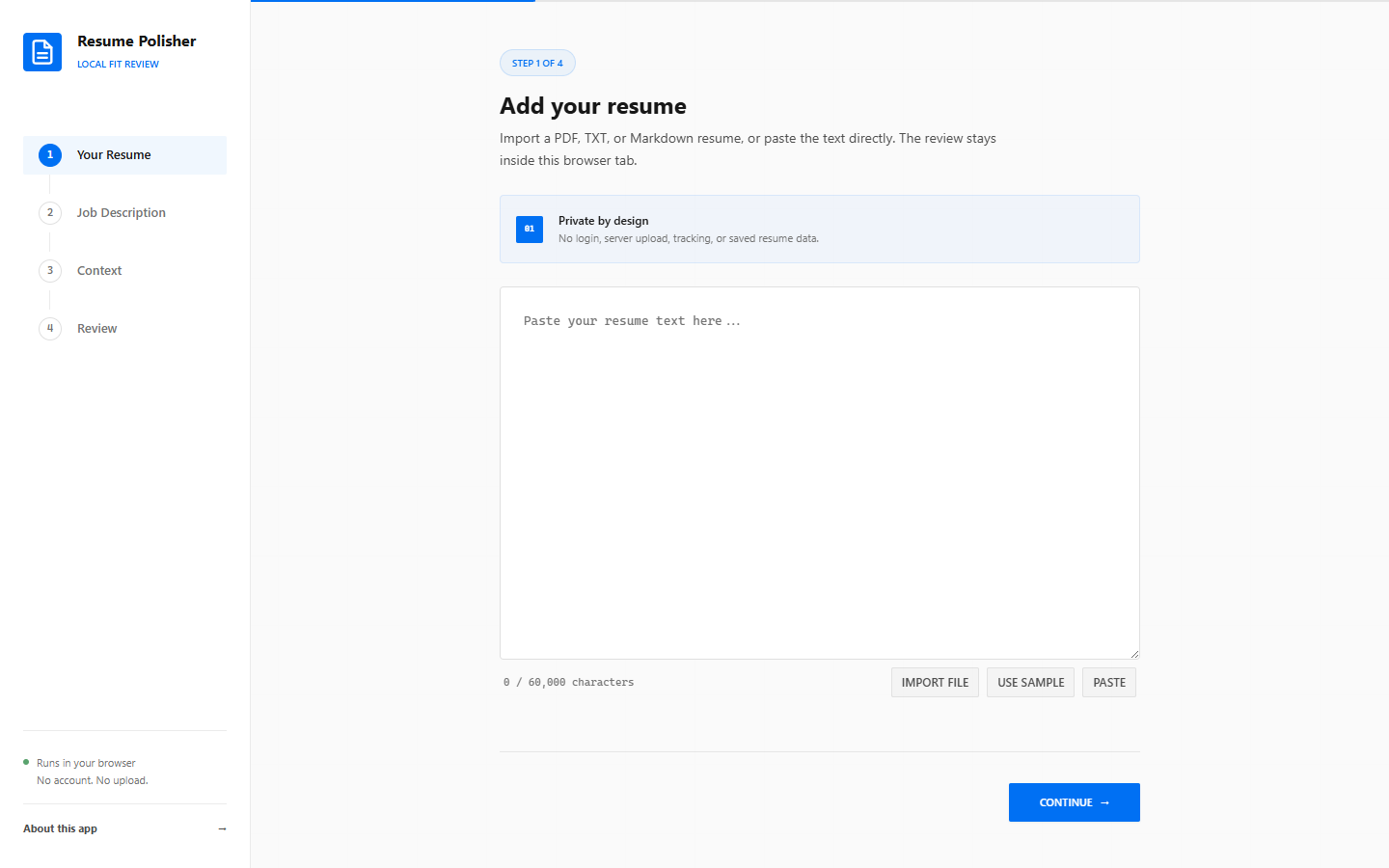Go to the Review step
The height and width of the screenshot is (868, 1389).
pos(124,329)
